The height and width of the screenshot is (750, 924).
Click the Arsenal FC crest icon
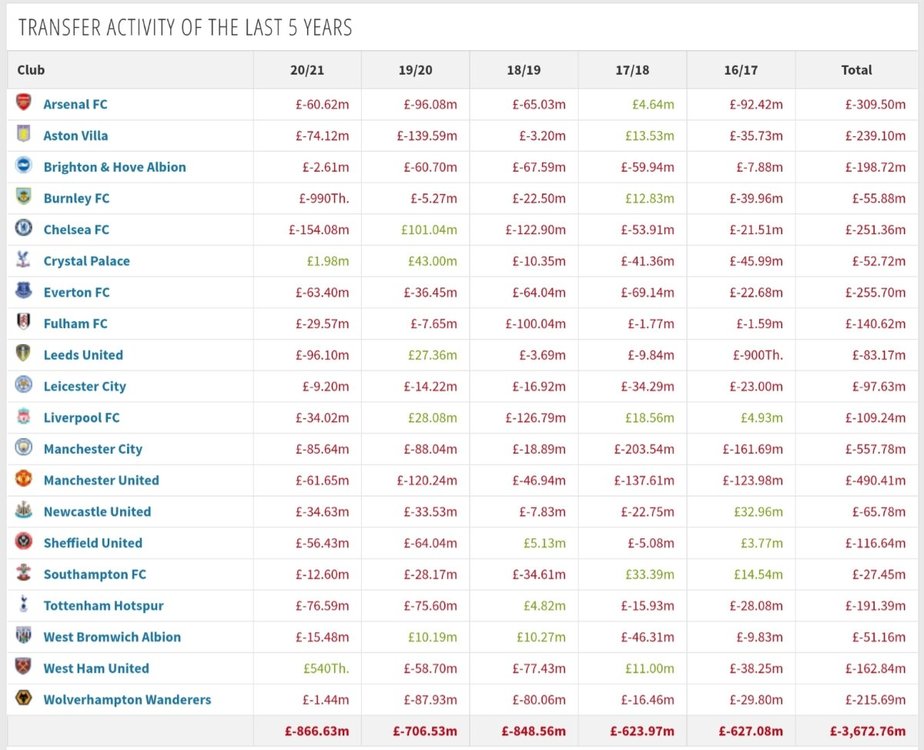click(24, 103)
